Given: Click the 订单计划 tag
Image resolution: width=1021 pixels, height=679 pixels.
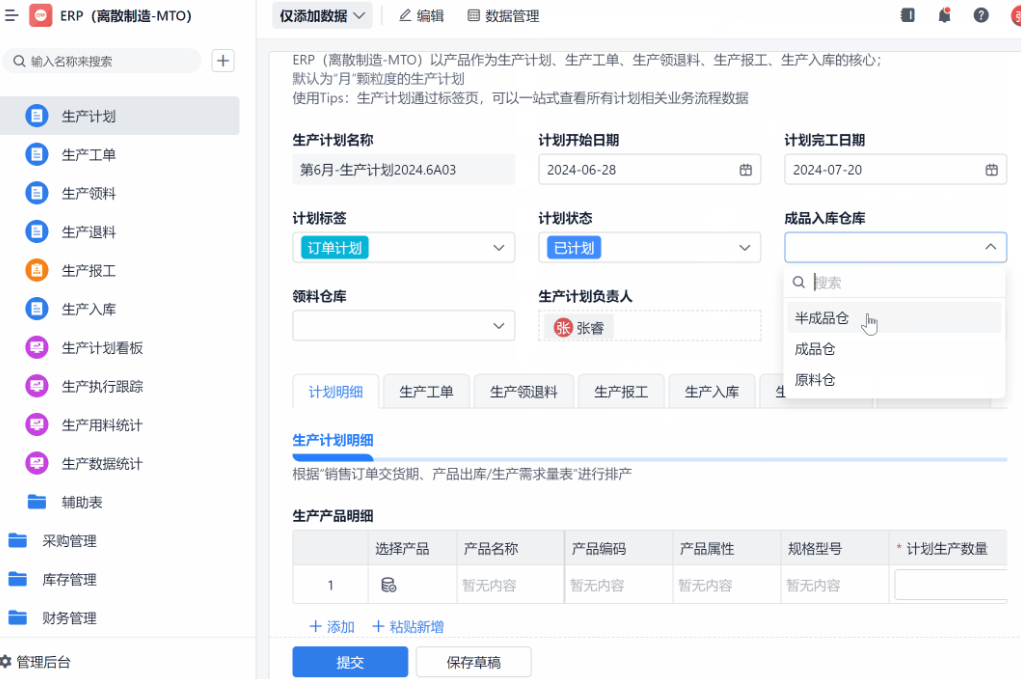Looking at the screenshot, I should pos(335,247).
